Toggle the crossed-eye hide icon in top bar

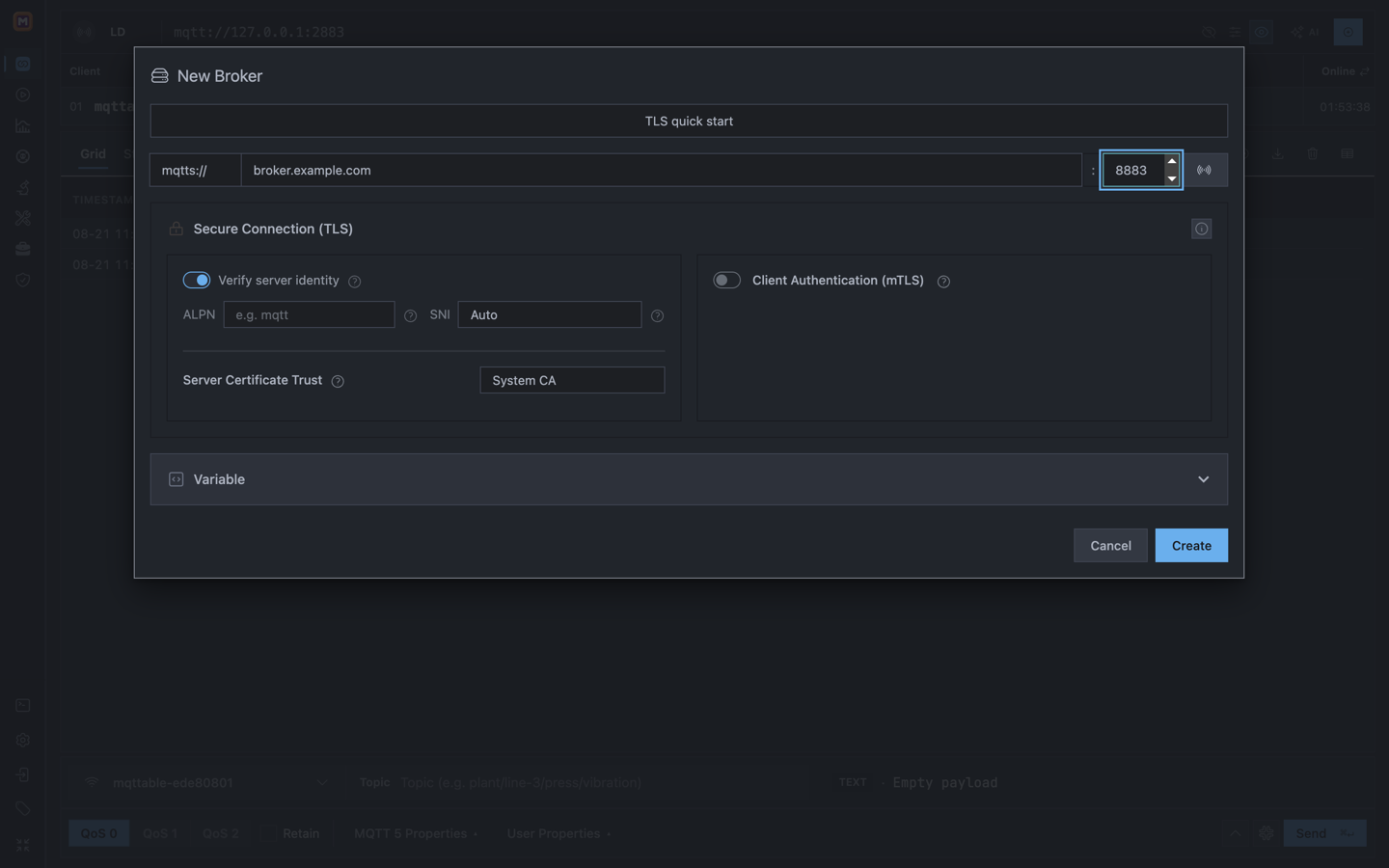click(x=1209, y=32)
